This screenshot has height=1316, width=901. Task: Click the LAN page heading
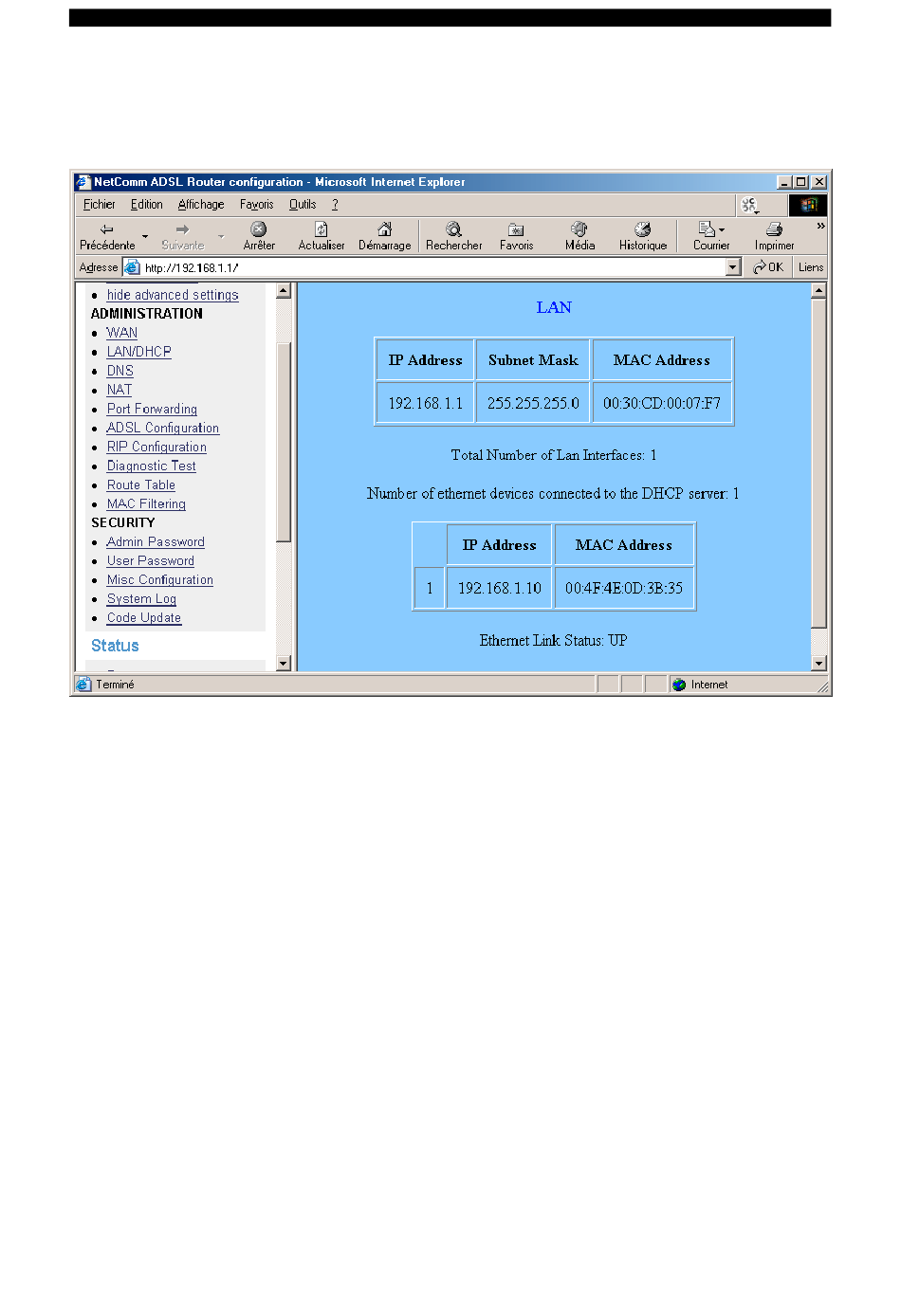coord(554,307)
